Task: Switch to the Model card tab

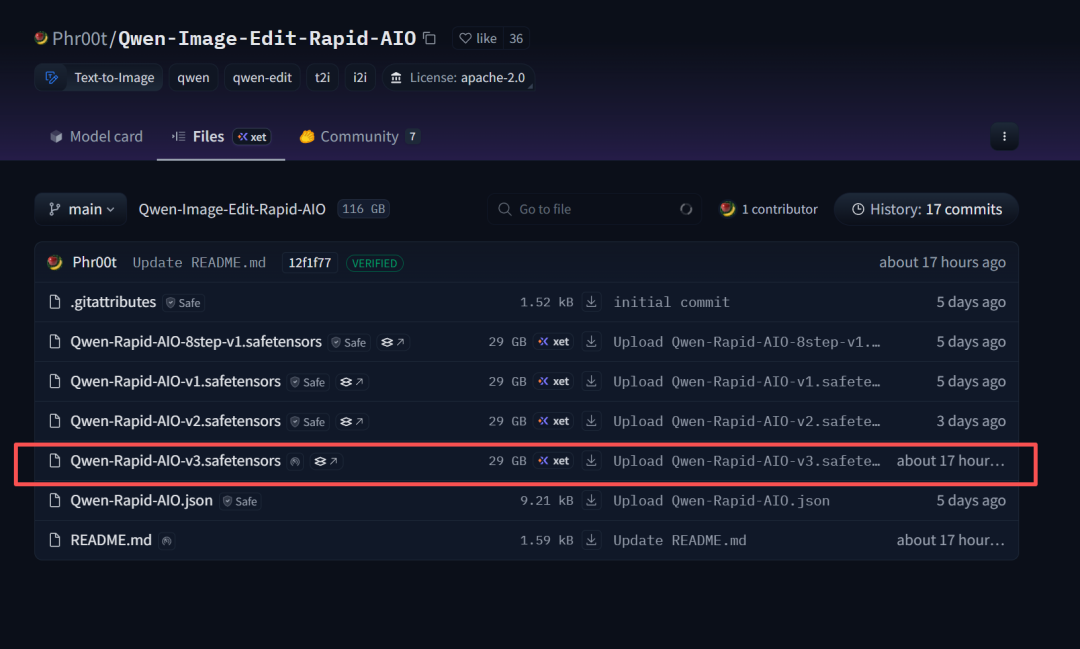Action: tap(97, 137)
